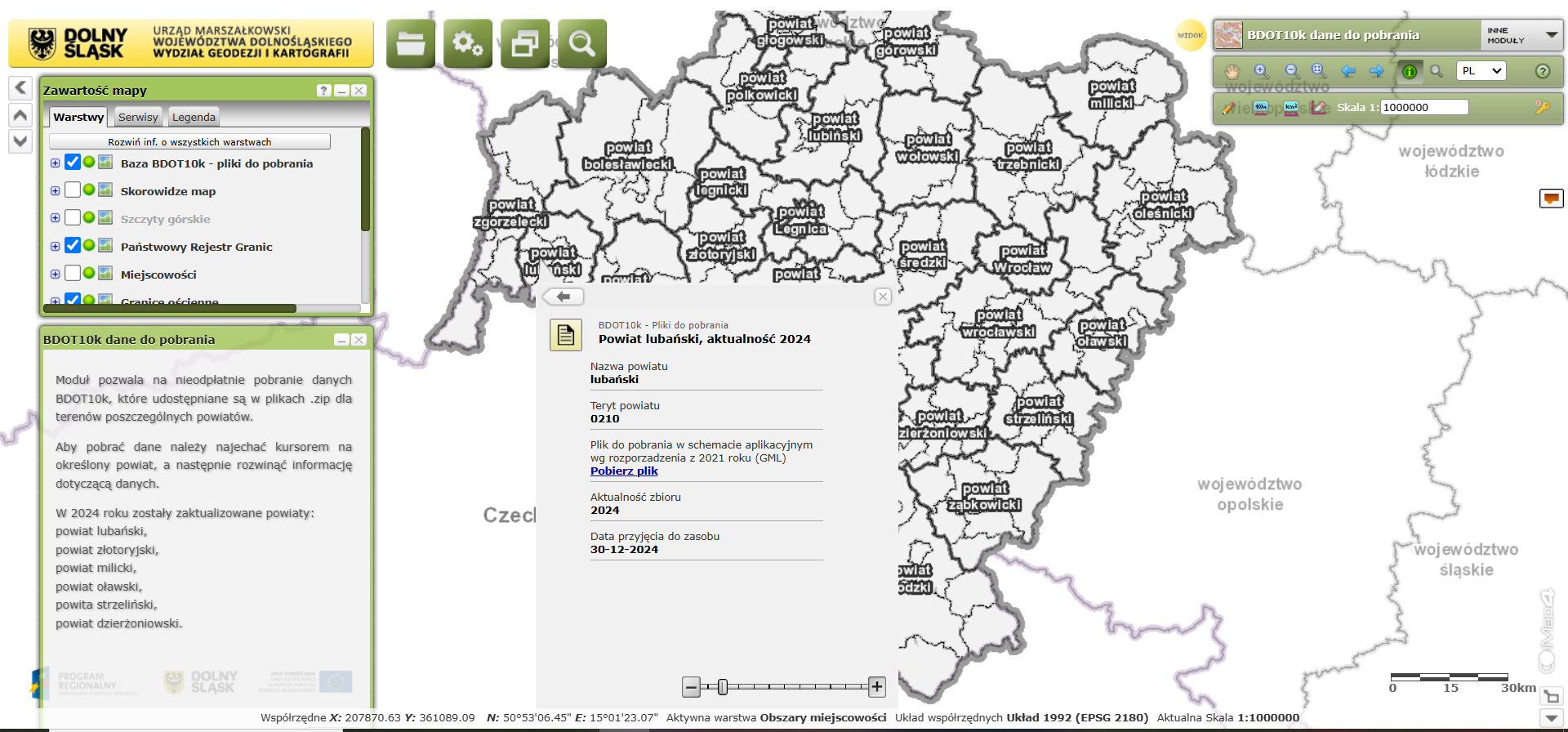Click the plus button on zoom slider
The image size is (1568, 732).
tap(877, 687)
